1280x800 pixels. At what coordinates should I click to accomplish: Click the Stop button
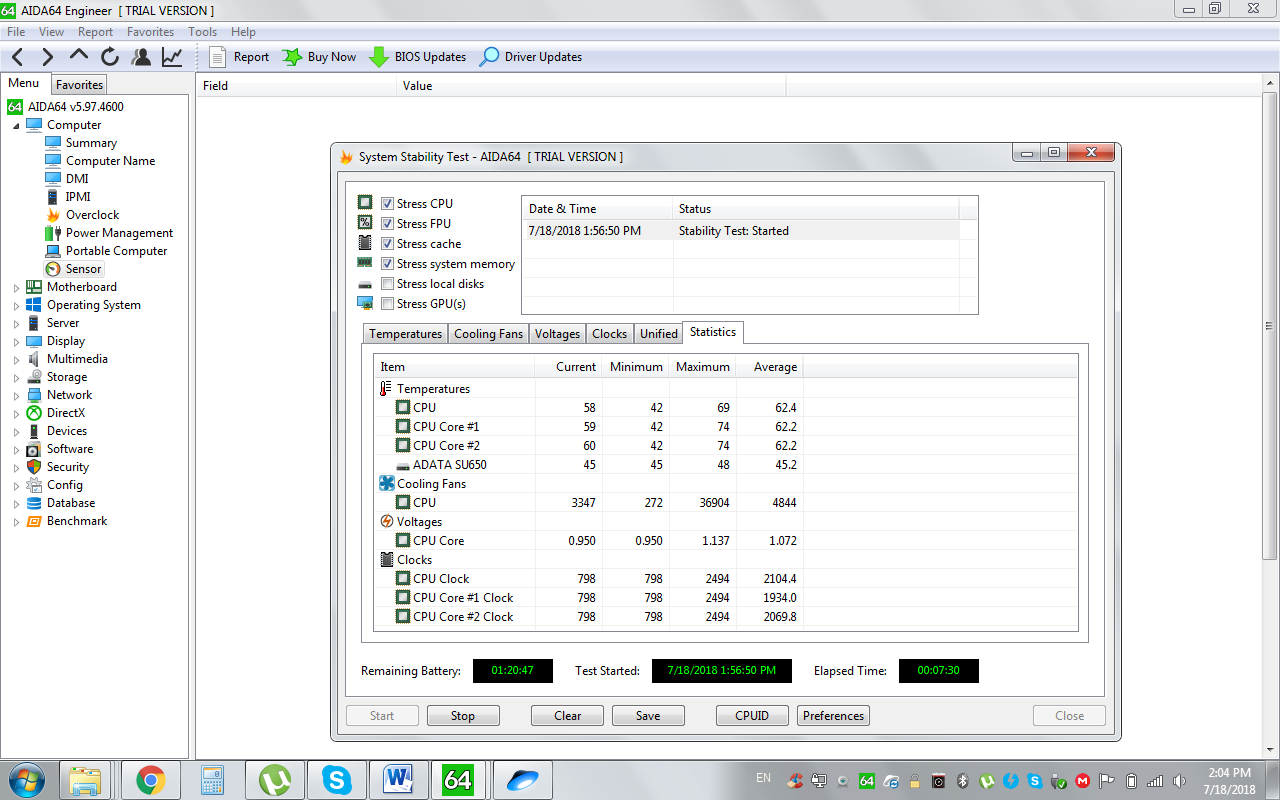(463, 716)
